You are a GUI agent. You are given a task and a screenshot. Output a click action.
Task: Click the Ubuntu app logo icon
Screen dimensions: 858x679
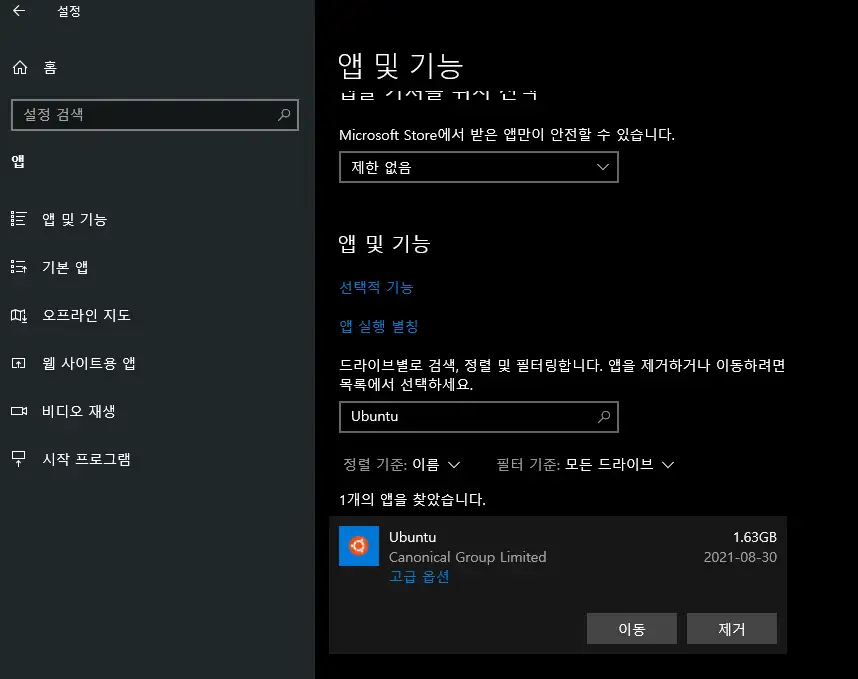(x=358, y=545)
